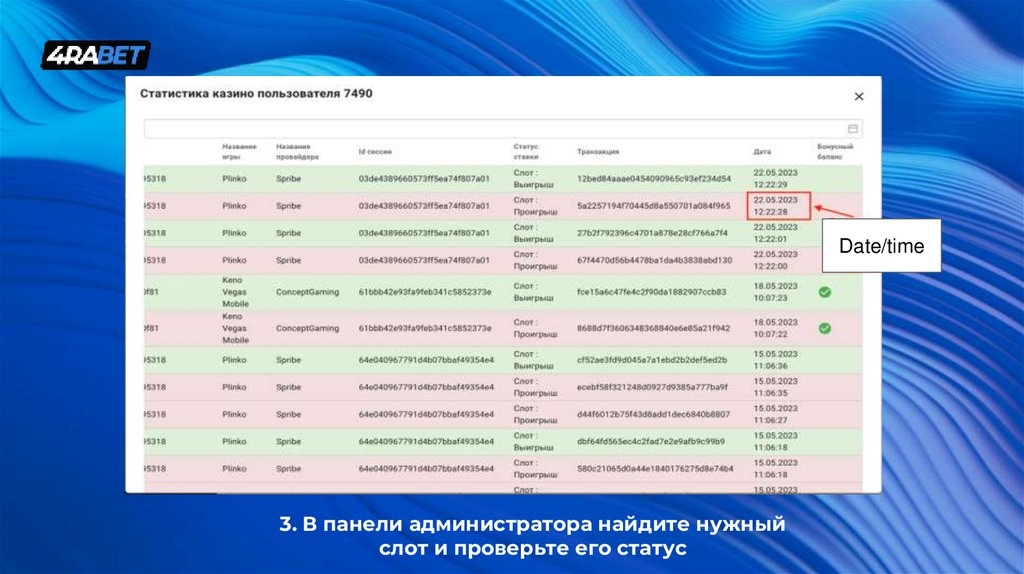Click the empty date filter field

[x=503, y=129]
